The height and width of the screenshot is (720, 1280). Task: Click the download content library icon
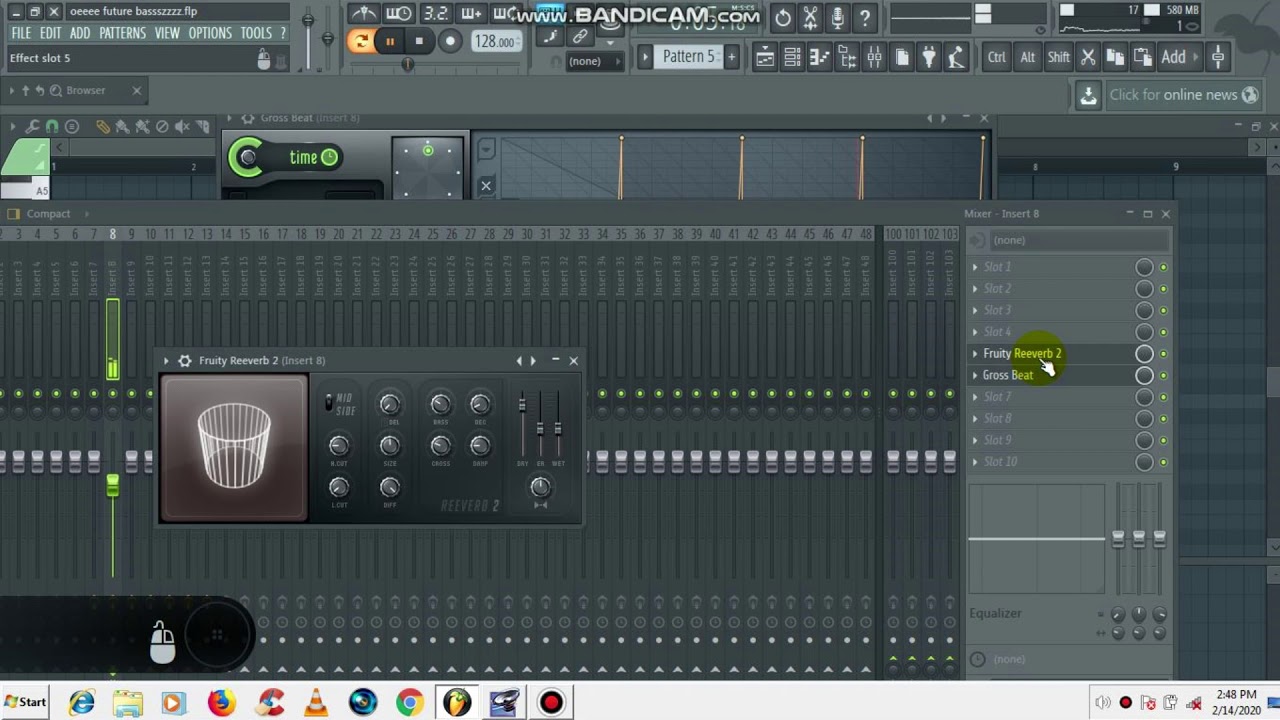[1088, 95]
